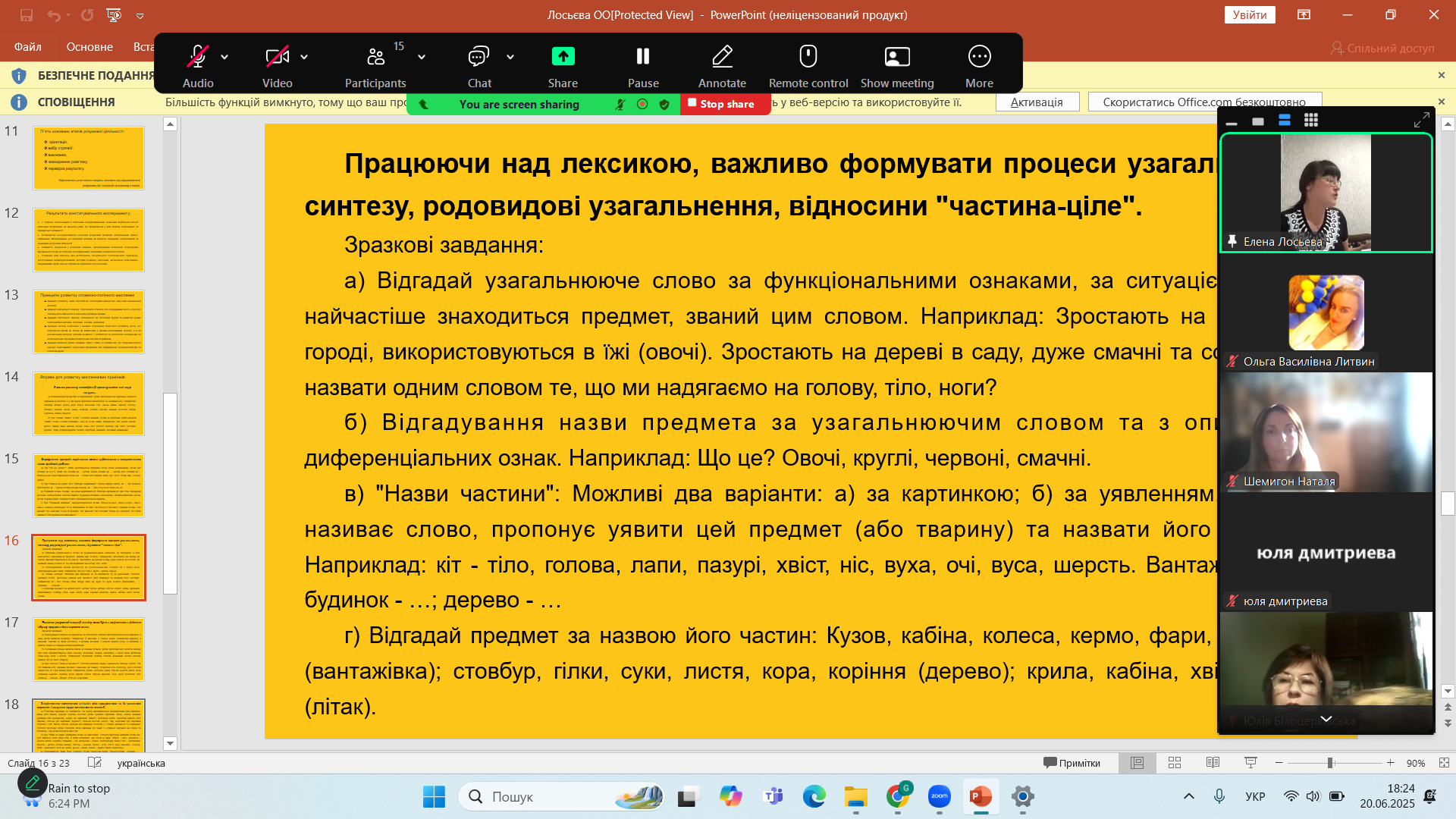
Task: Click the red Stop share button
Action: tap(726, 104)
